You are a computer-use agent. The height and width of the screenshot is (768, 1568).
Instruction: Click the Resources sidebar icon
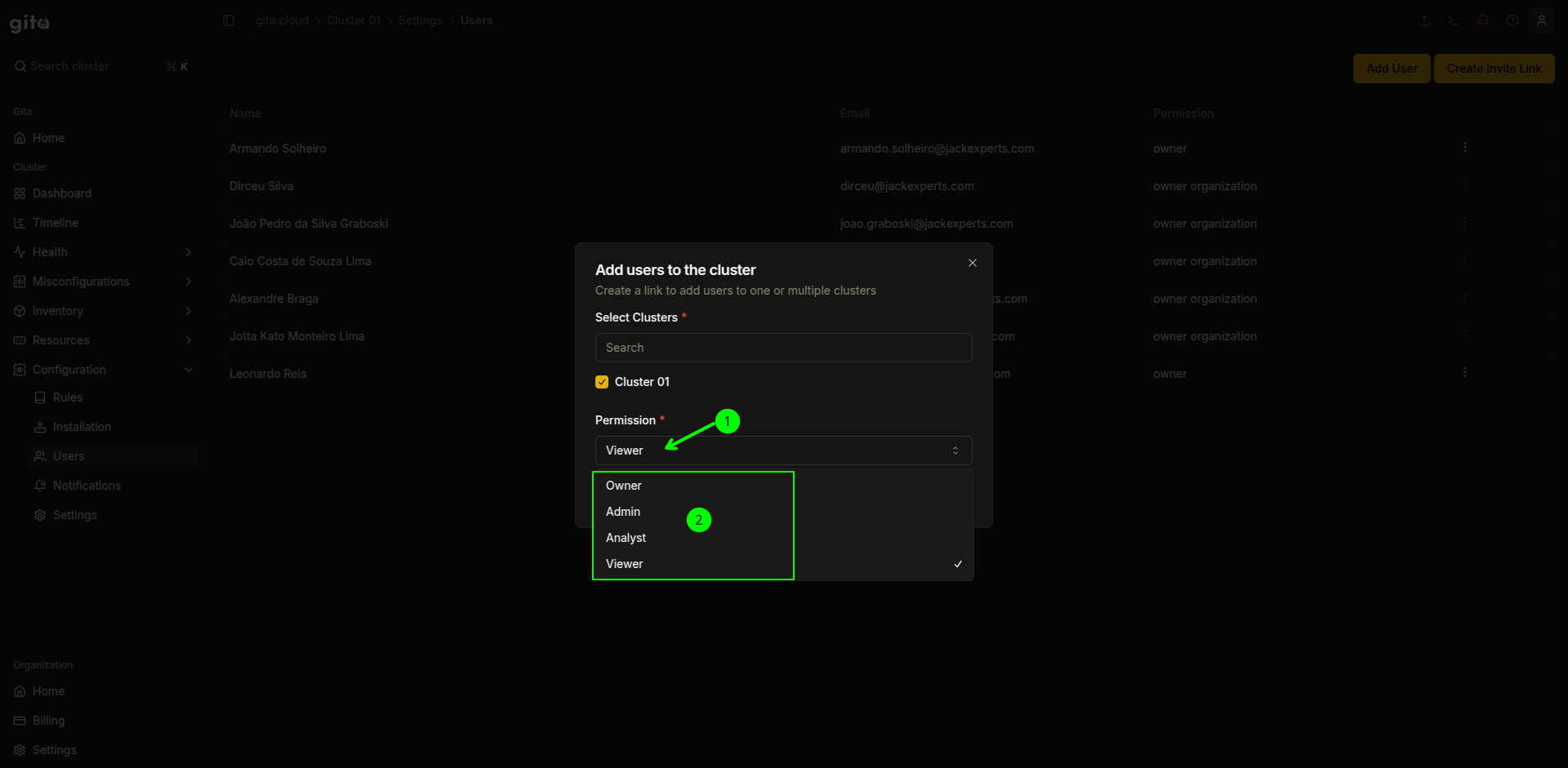[20, 340]
